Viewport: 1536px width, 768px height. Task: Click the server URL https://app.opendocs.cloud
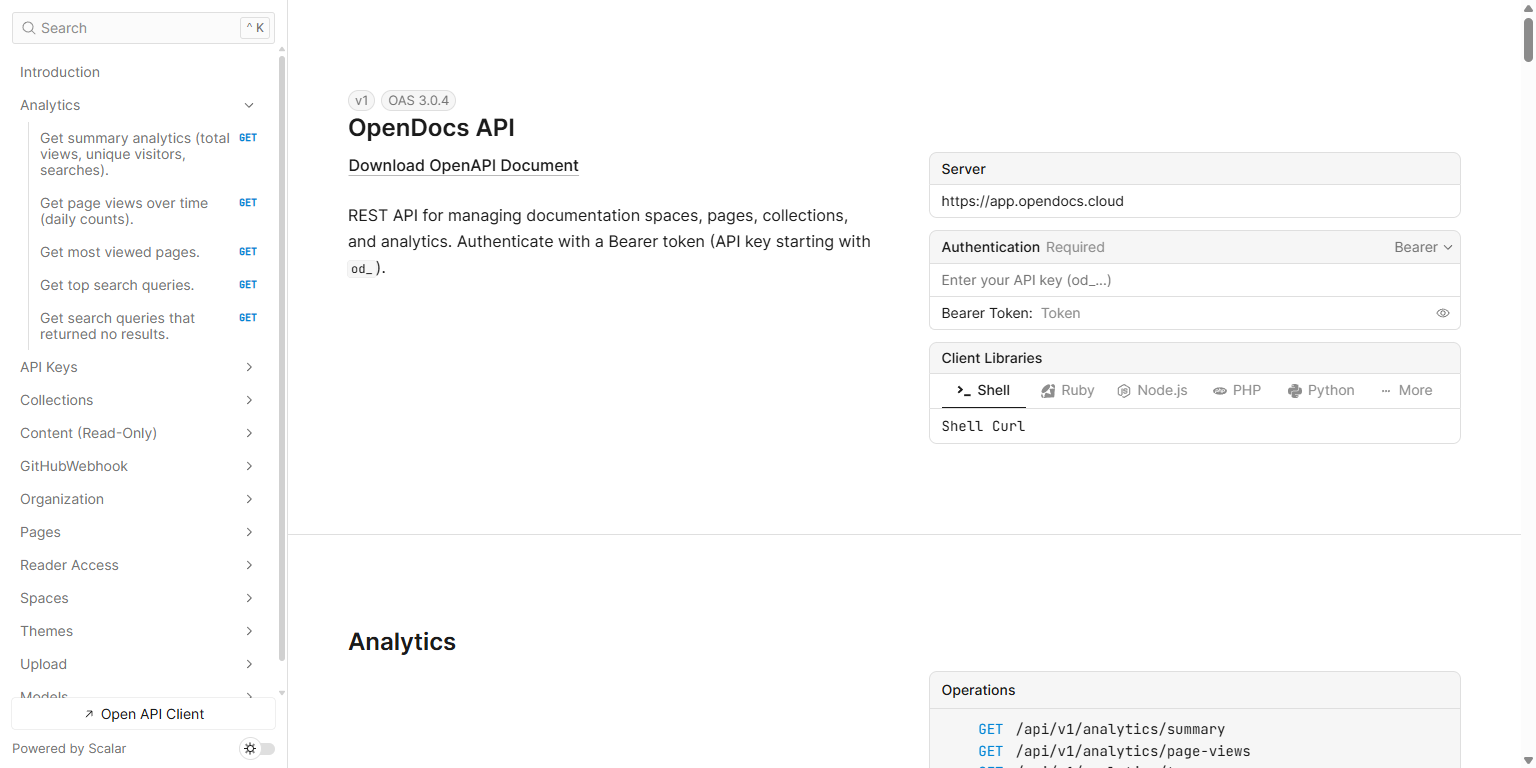tap(1032, 201)
